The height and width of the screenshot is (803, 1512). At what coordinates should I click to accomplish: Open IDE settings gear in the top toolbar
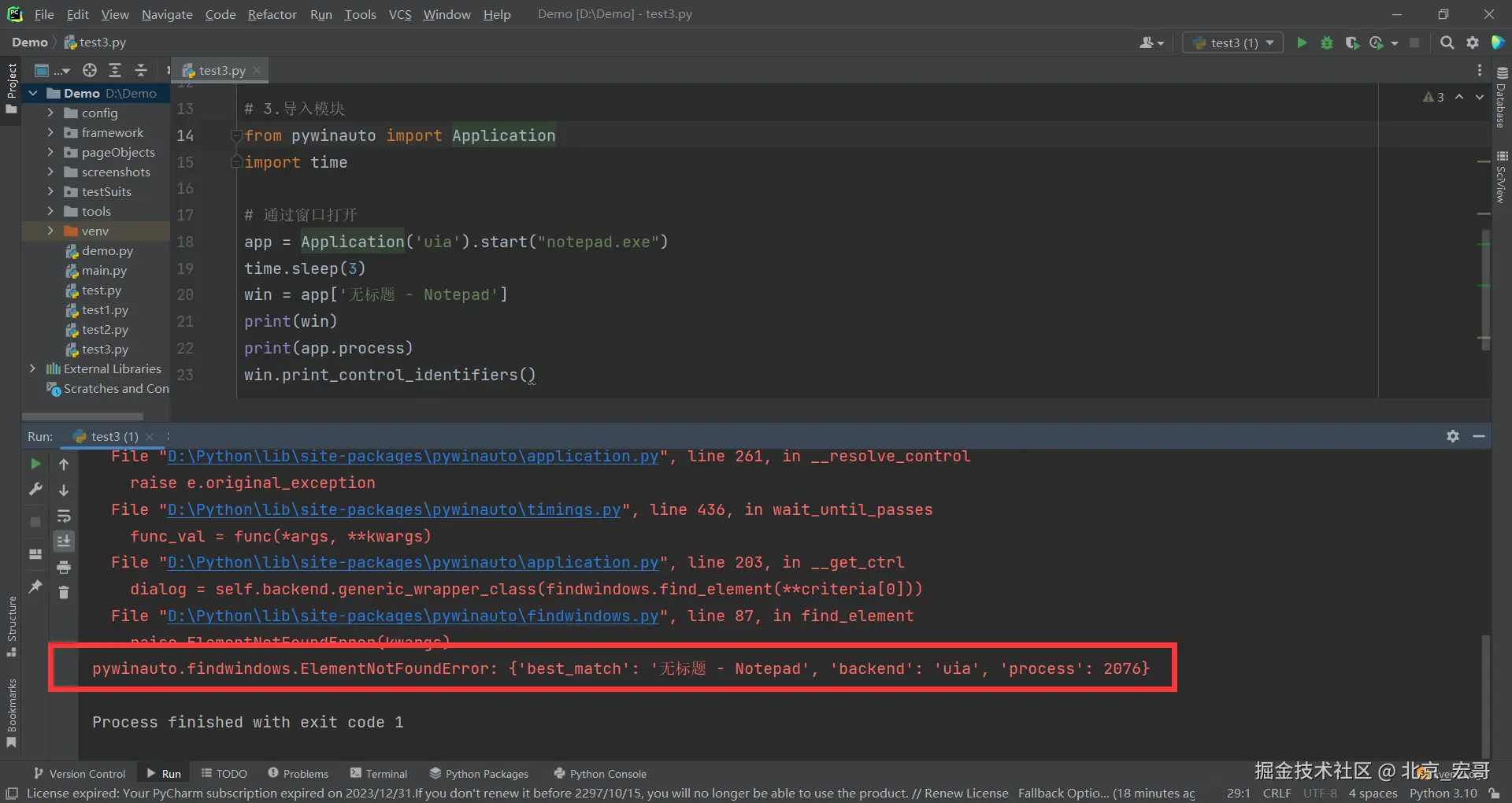tap(1473, 43)
